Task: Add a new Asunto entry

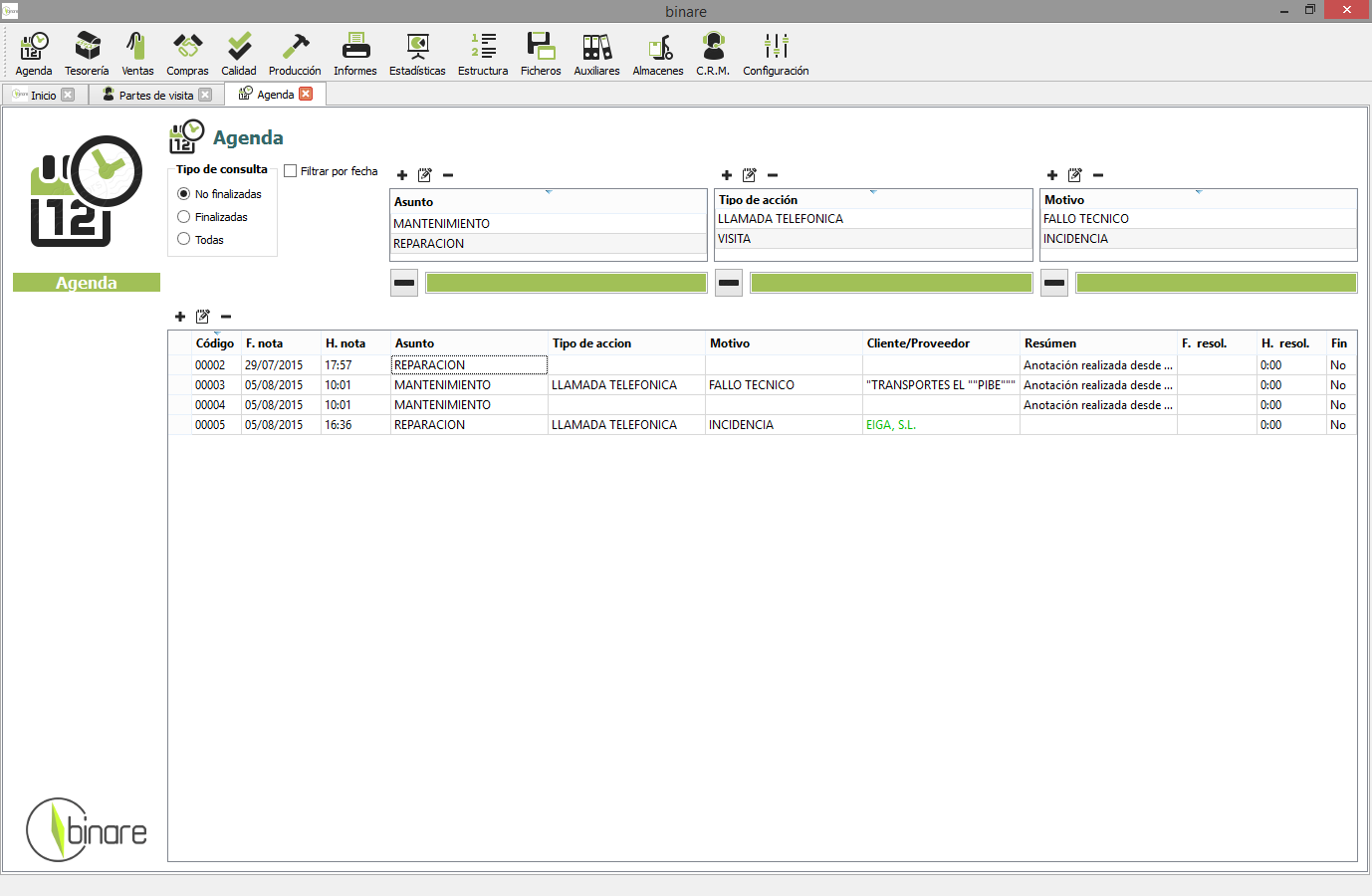Action: coord(402,175)
